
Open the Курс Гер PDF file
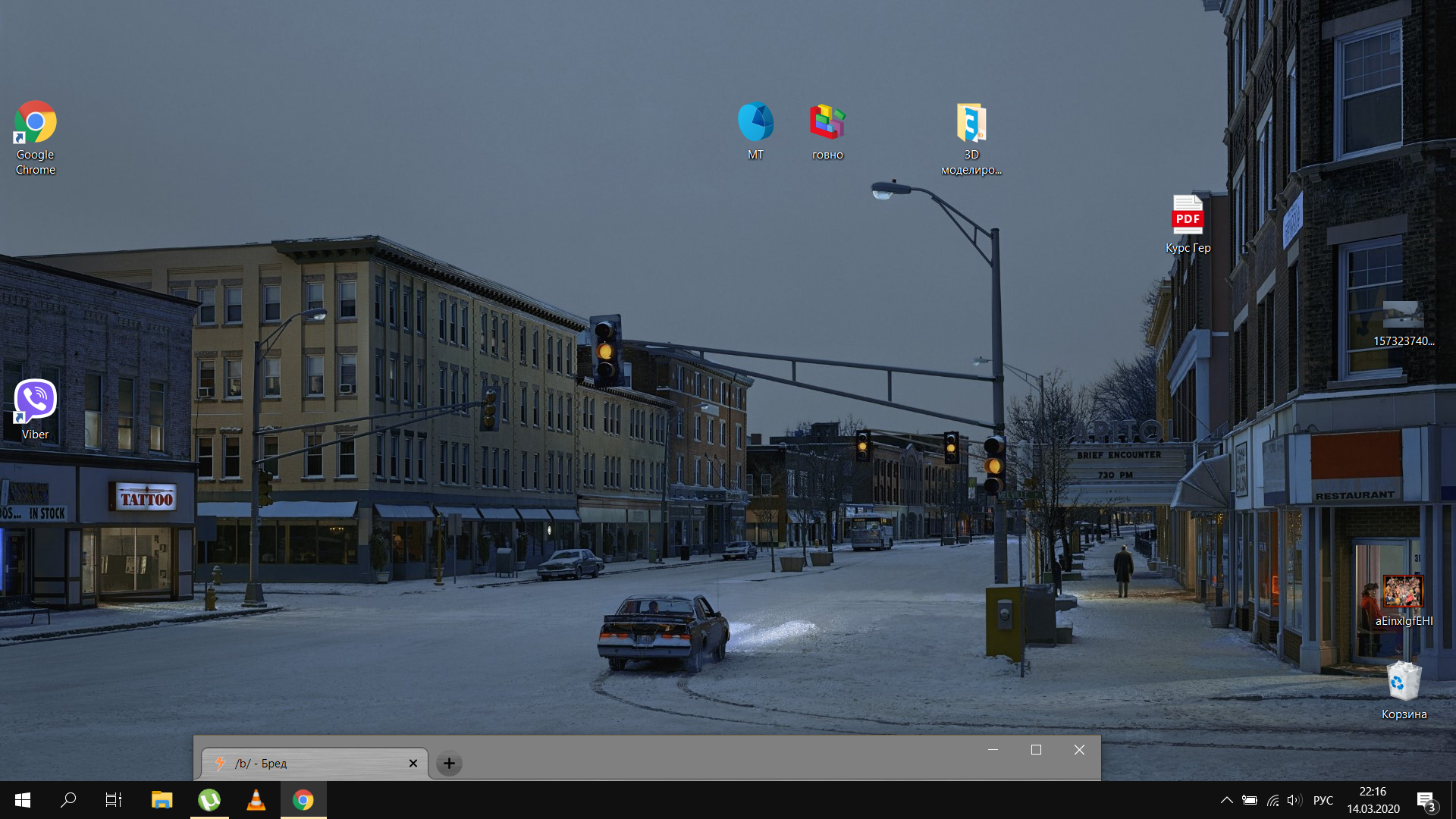tap(1188, 224)
